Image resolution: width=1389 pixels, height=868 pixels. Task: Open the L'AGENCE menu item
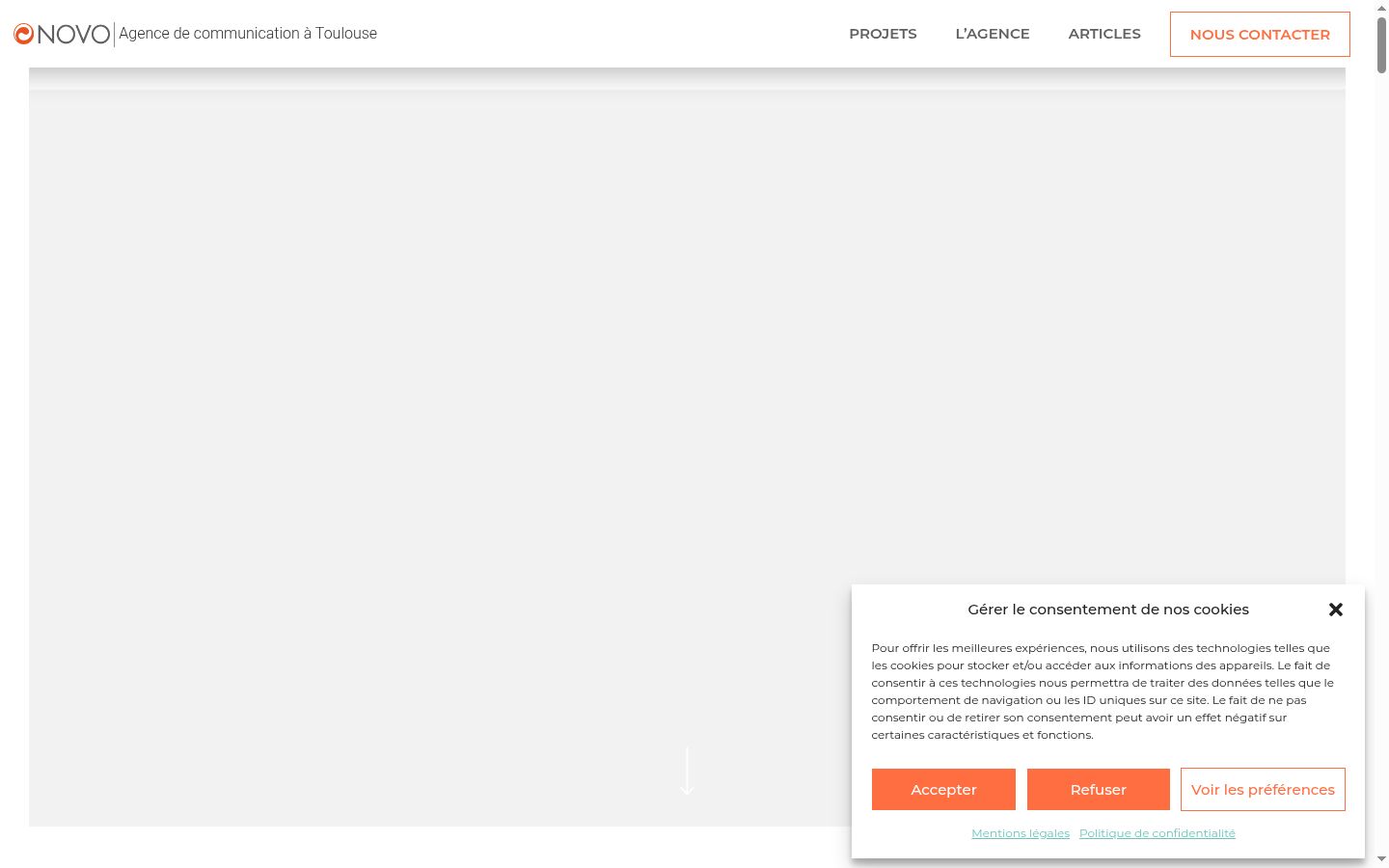pos(993,34)
